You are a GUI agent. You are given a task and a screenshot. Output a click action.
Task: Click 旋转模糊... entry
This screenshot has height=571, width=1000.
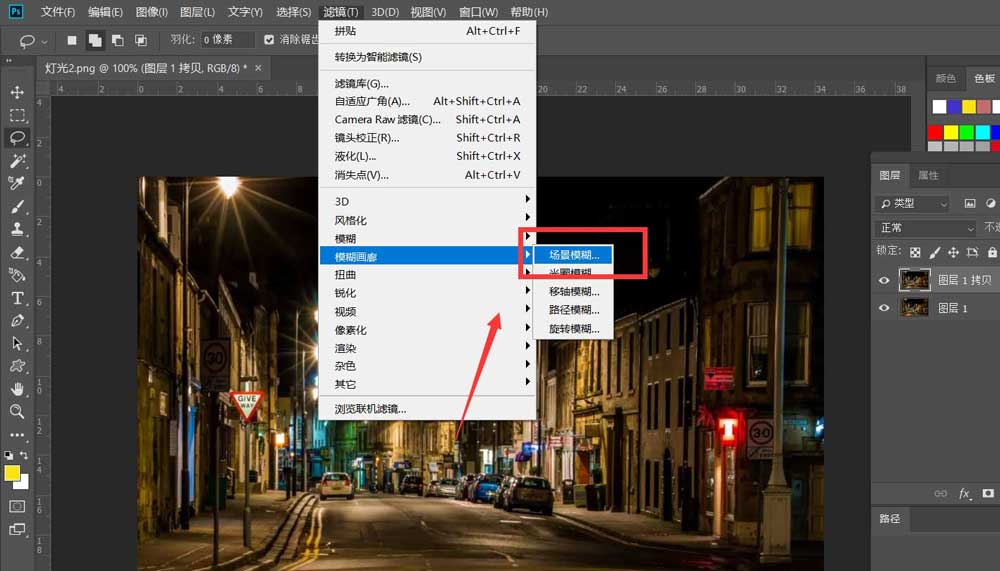click(573, 329)
